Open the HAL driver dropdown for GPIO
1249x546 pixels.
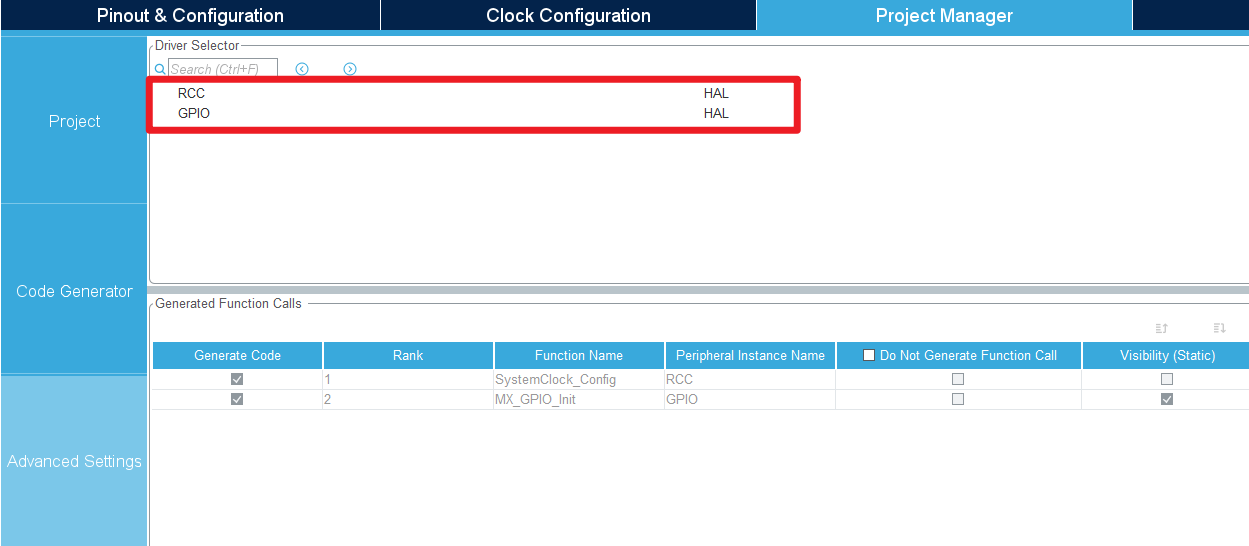(x=716, y=113)
